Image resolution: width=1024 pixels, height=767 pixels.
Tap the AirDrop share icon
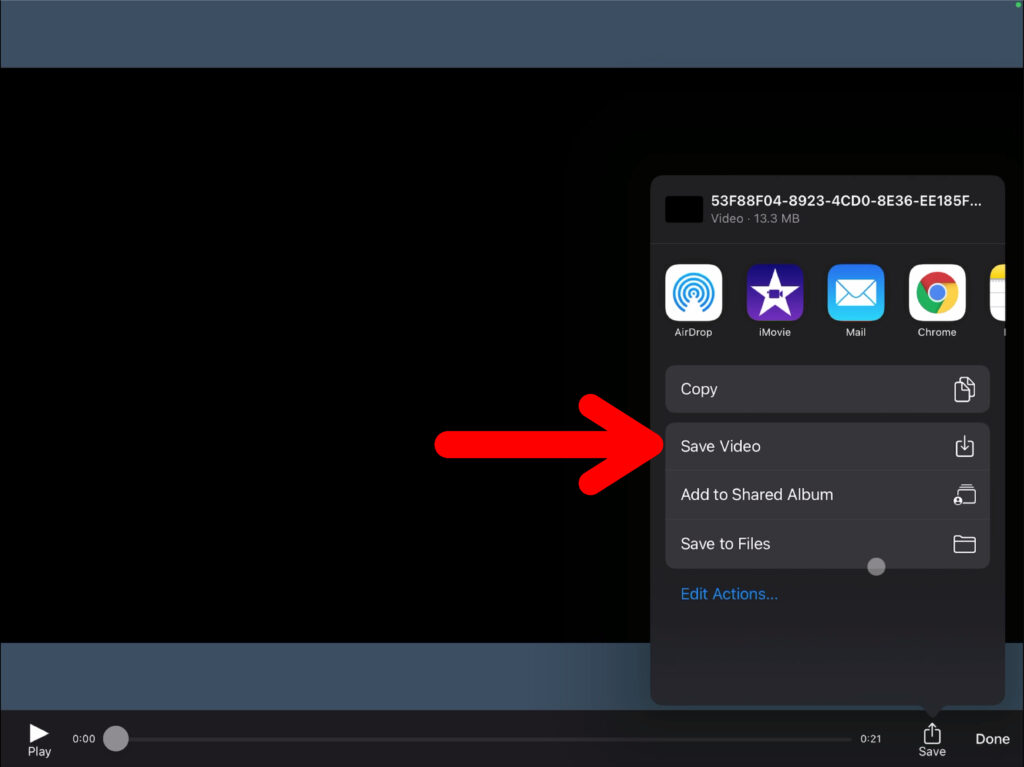click(693, 292)
